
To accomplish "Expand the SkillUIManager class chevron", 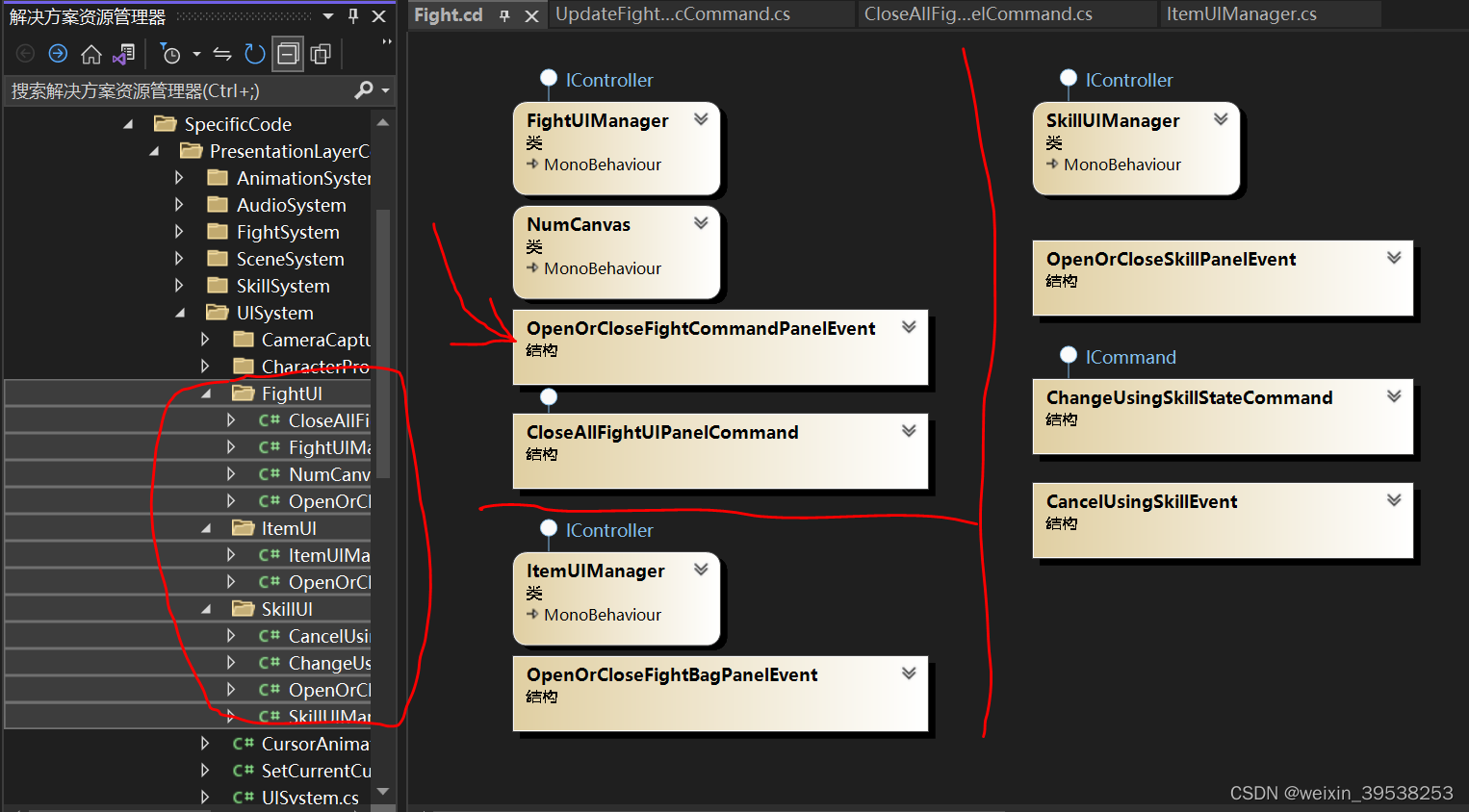I will click(x=1221, y=119).
